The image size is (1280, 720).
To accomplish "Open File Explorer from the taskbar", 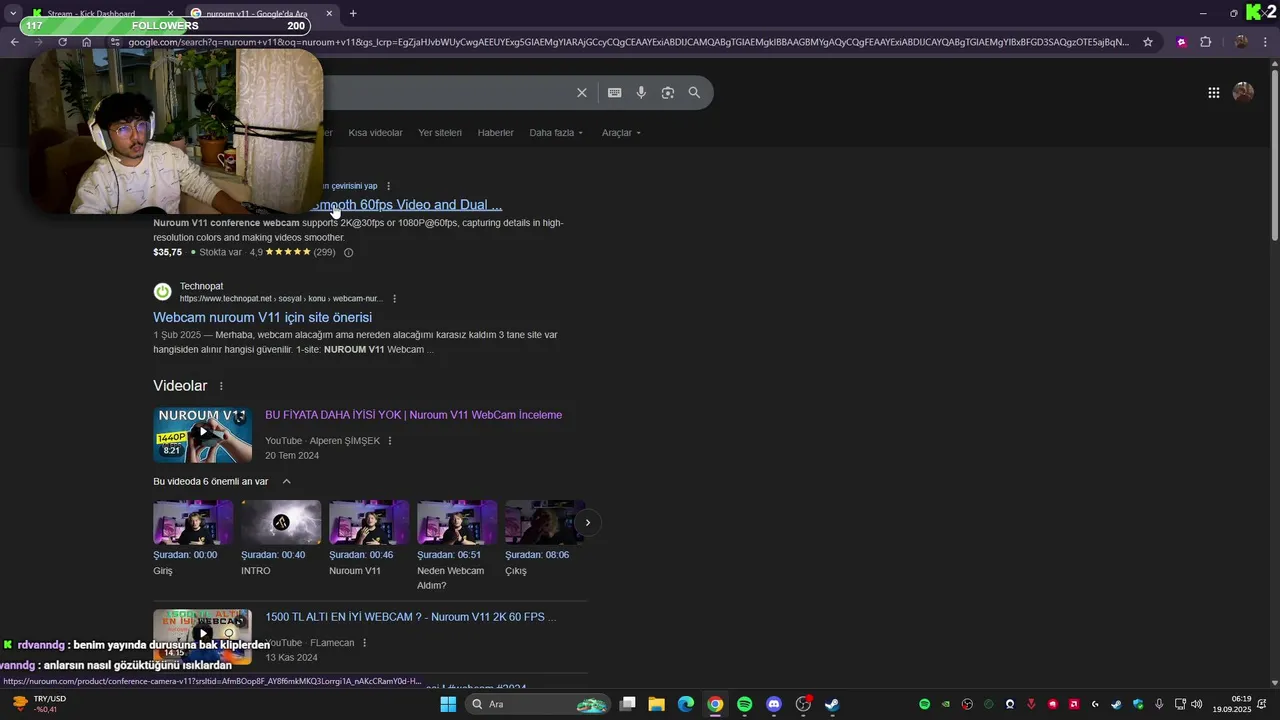I will click(x=656, y=704).
